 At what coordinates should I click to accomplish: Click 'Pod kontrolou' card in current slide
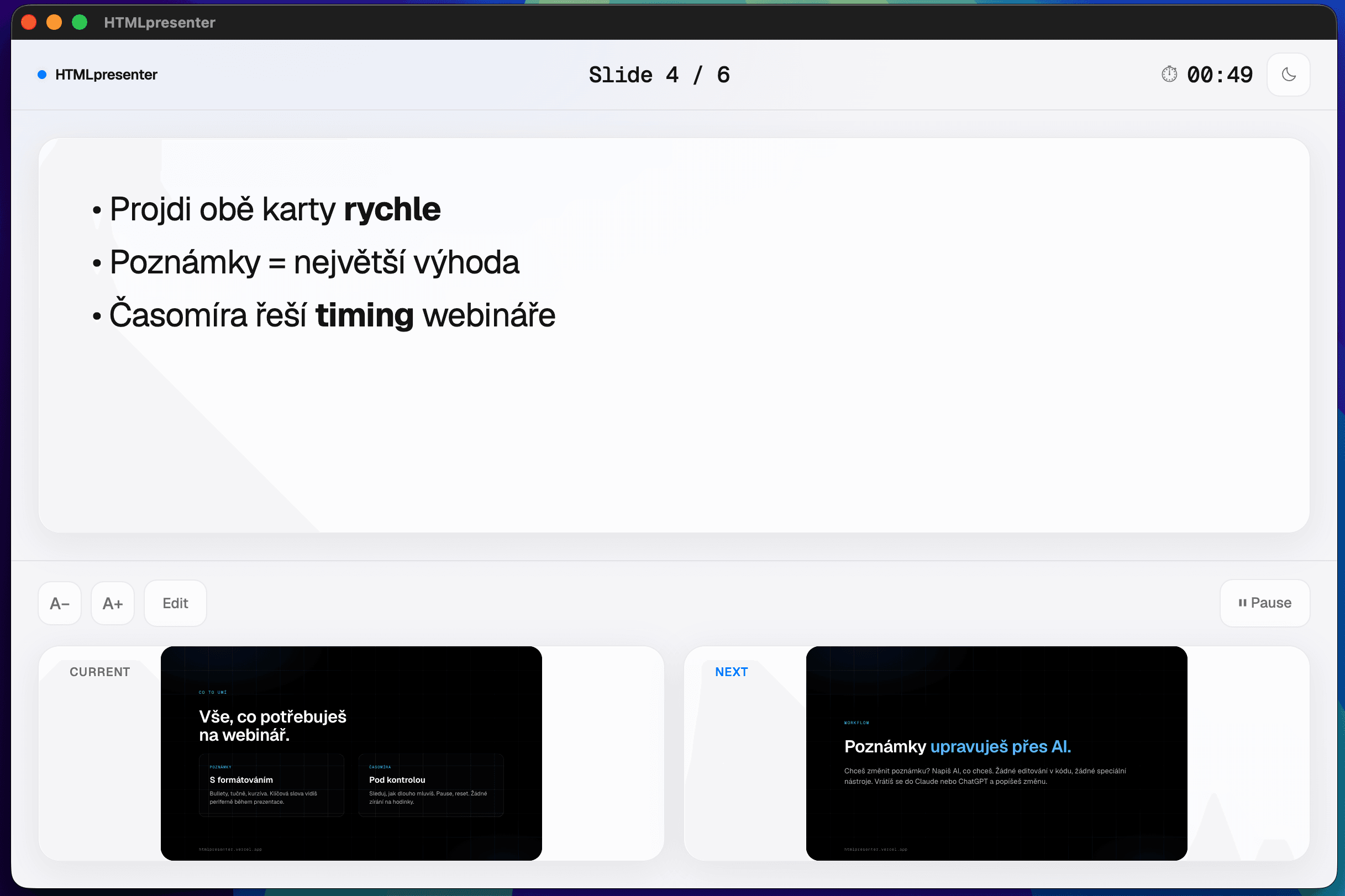[x=431, y=785]
